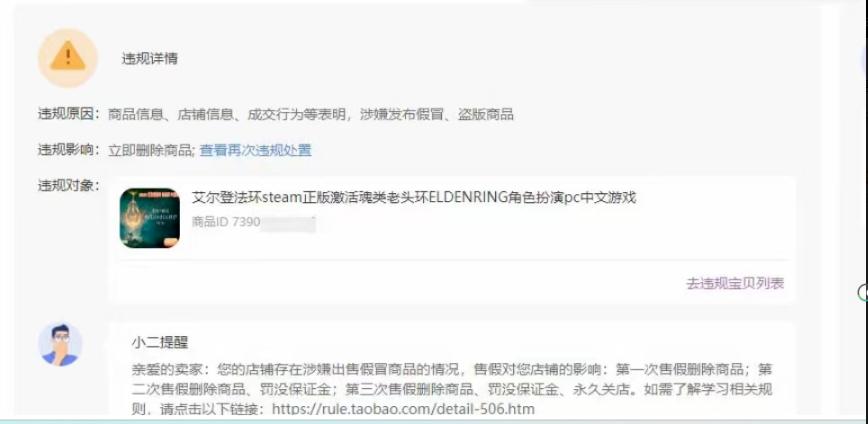Click the orange warning triangle icon
This screenshot has height=424, width=868.
coord(68,58)
